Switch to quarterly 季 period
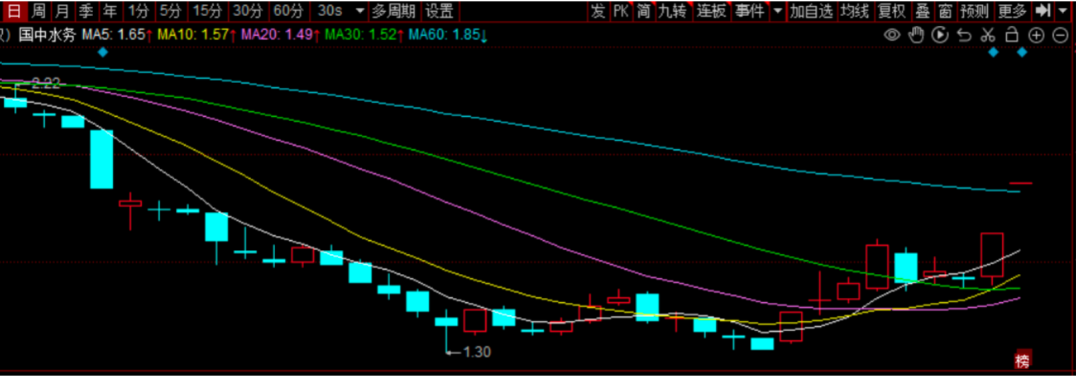The image size is (1080, 377). coord(85,11)
